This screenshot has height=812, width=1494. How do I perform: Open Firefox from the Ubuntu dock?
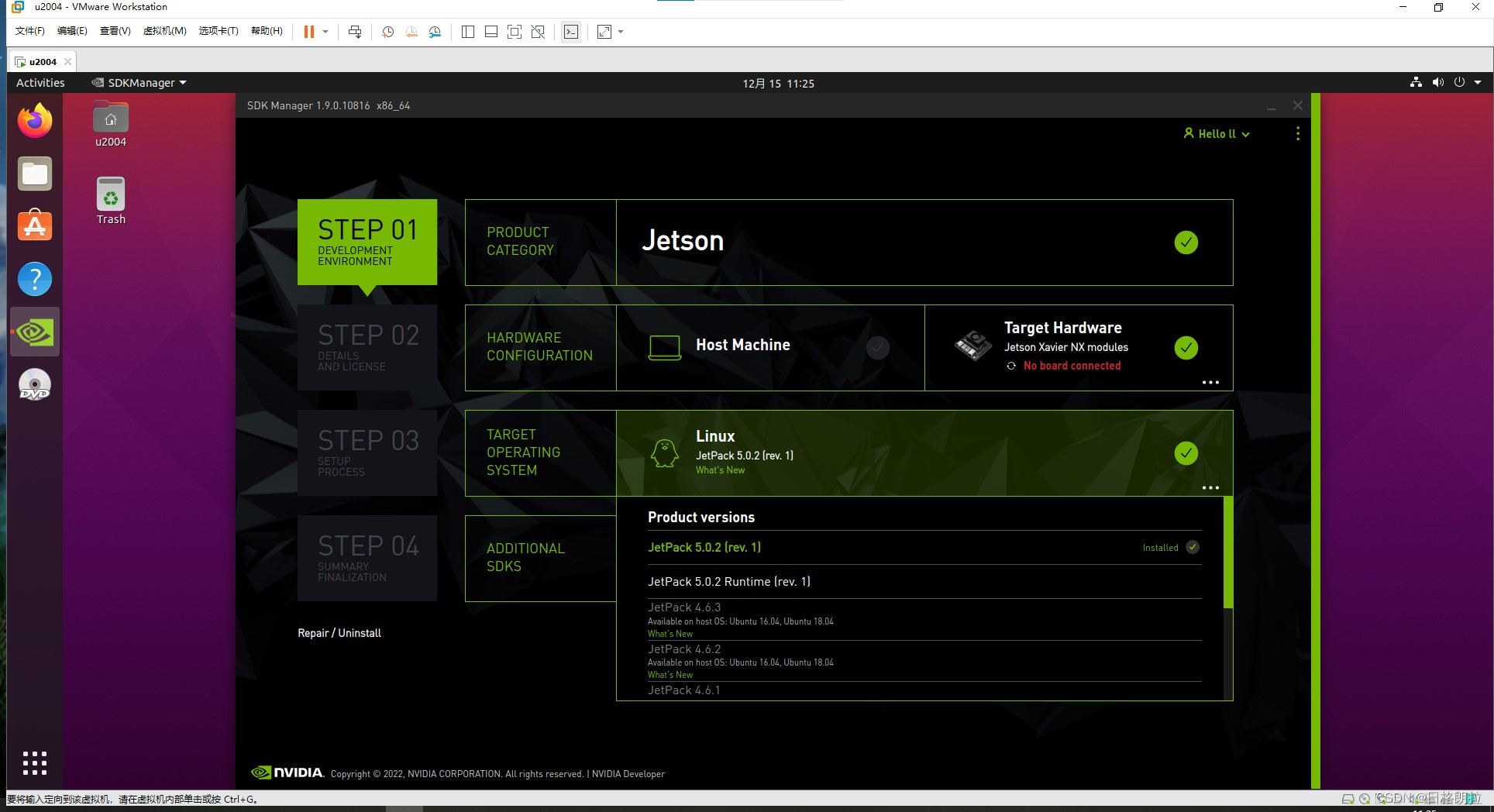pyautogui.click(x=35, y=121)
